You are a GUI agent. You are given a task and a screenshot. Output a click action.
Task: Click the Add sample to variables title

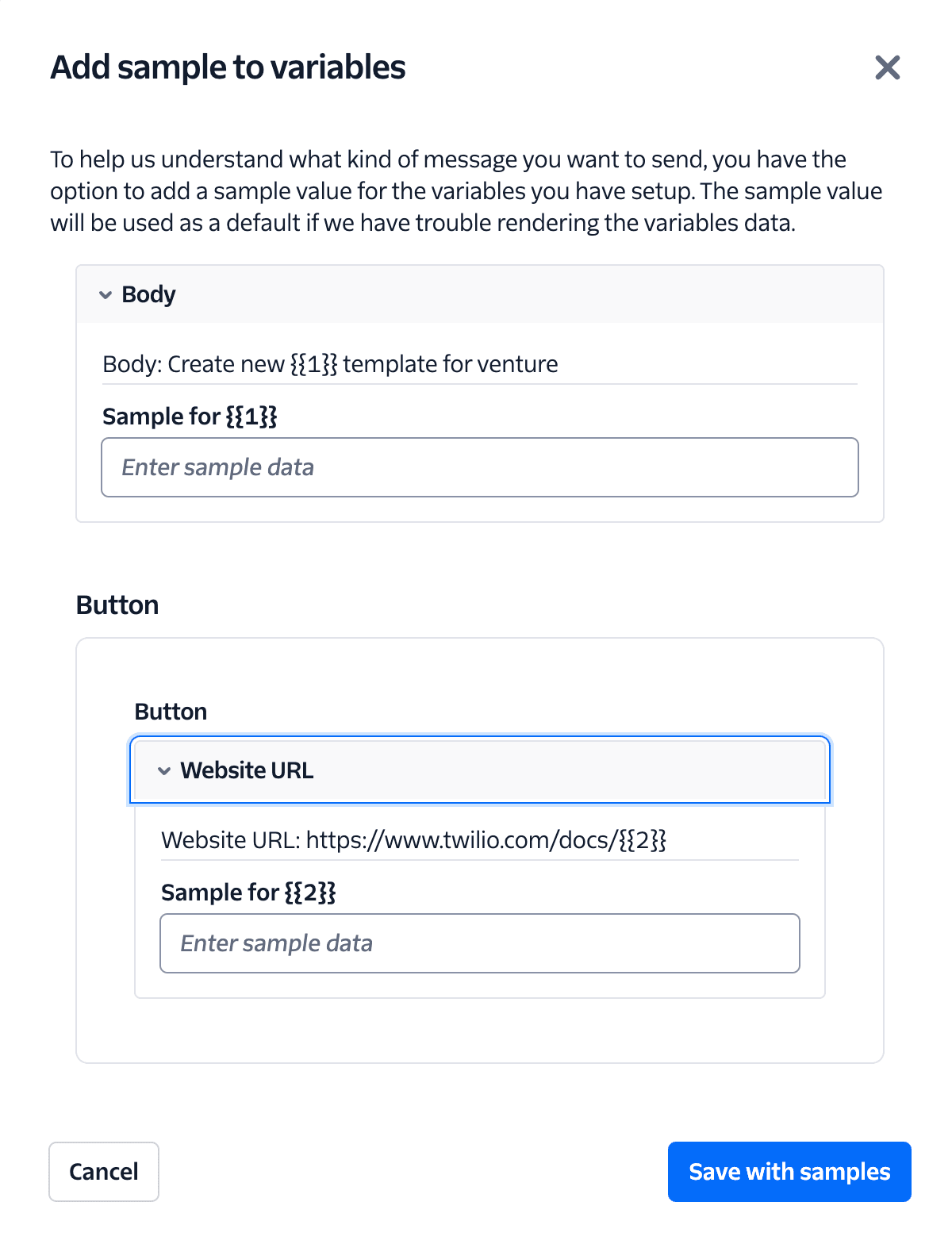228,67
